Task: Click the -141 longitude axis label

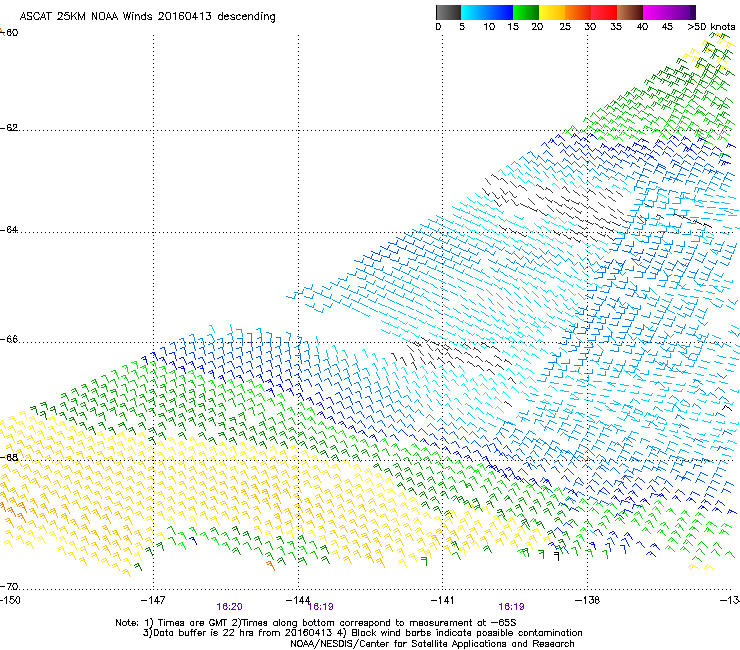Action: pyautogui.click(x=442, y=600)
